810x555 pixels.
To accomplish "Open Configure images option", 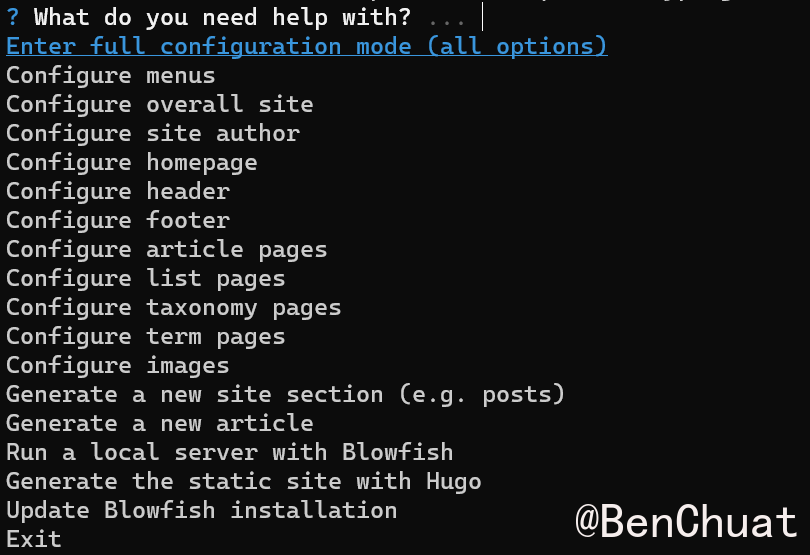I will (x=117, y=365).
